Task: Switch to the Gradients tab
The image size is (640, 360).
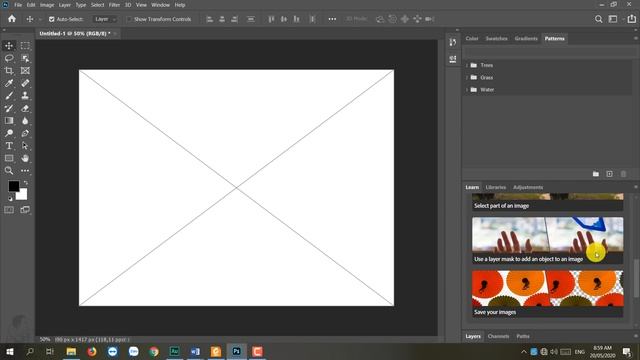Action: coord(526,38)
